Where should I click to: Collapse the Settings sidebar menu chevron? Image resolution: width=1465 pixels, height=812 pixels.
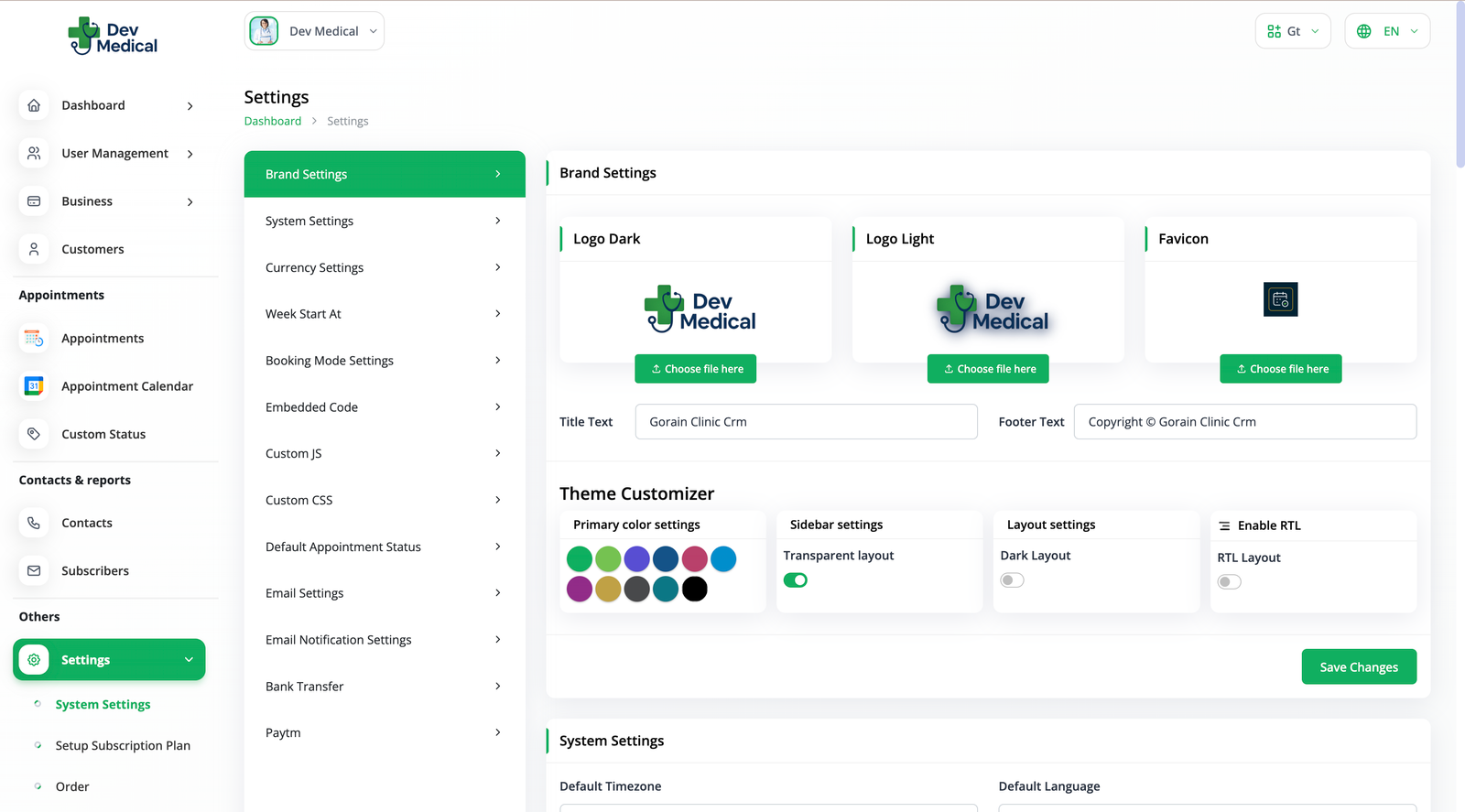[189, 660]
